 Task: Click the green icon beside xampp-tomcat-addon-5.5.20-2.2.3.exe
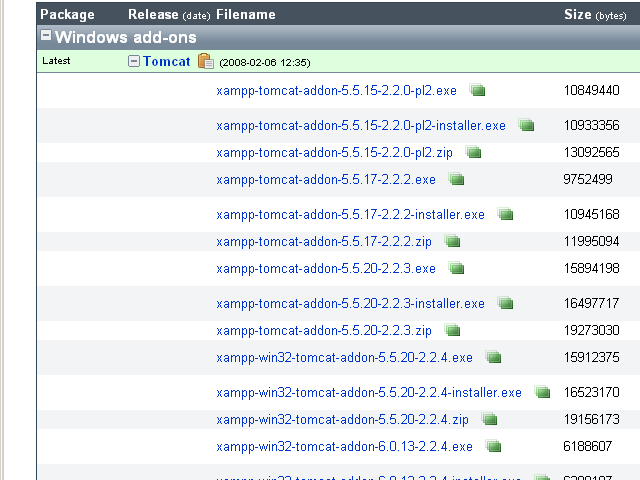pyautogui.click(x=456, y=268)
